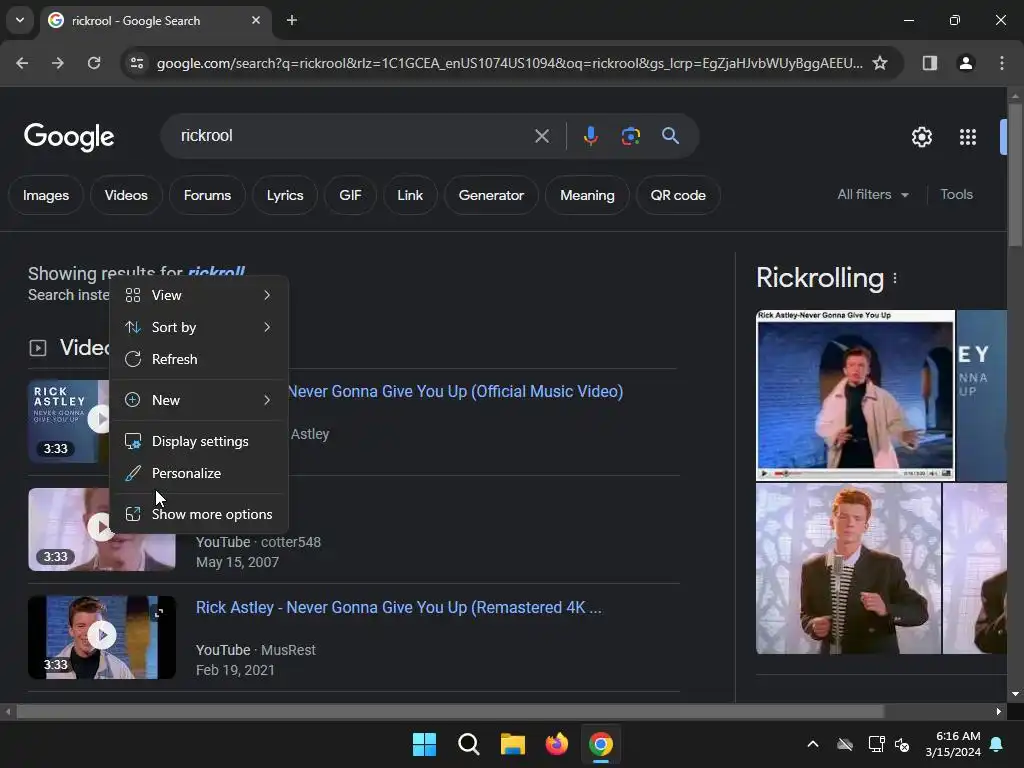Clear the search box with the X icon
This screenshot has height=768, width=1024.
[x=541, y=136]
